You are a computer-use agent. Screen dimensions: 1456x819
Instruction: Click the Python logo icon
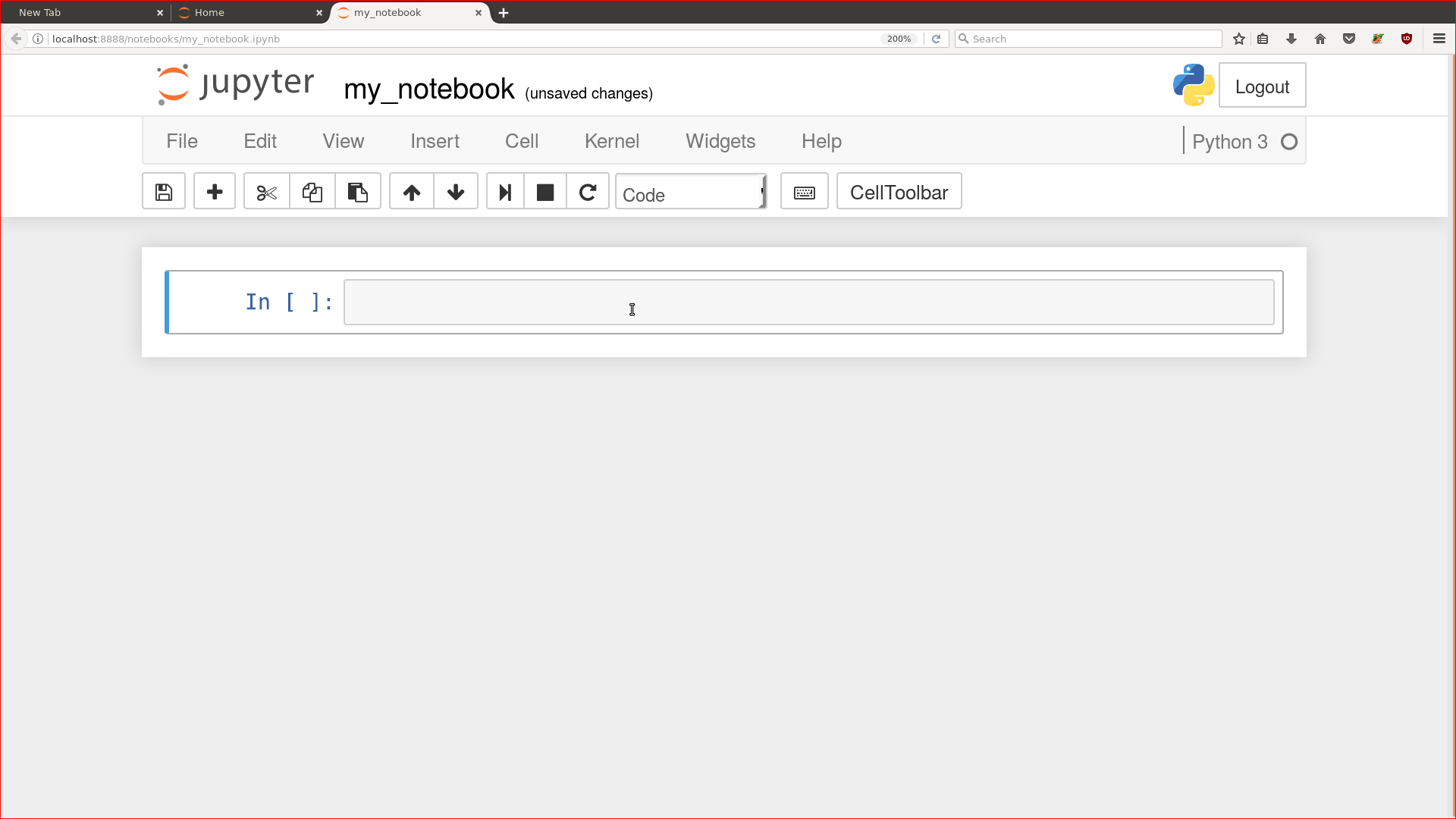tap(1194, 85)
